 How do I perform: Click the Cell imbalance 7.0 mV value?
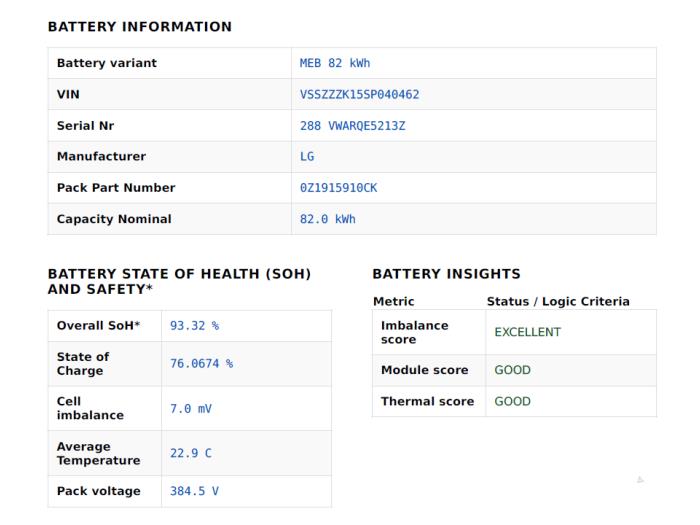coord(191,409)
